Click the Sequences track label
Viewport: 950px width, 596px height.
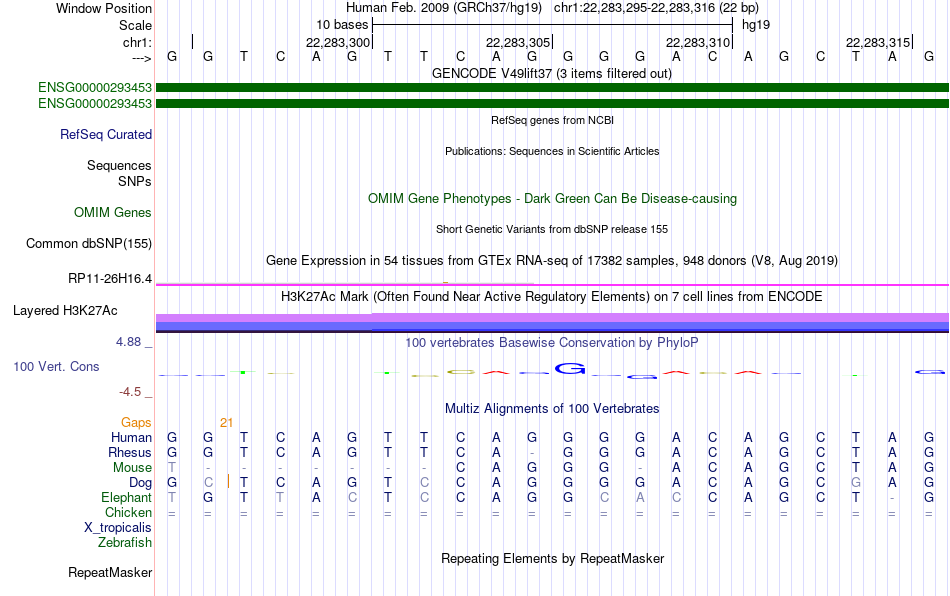pyautogui.click(x=119, y=165)
